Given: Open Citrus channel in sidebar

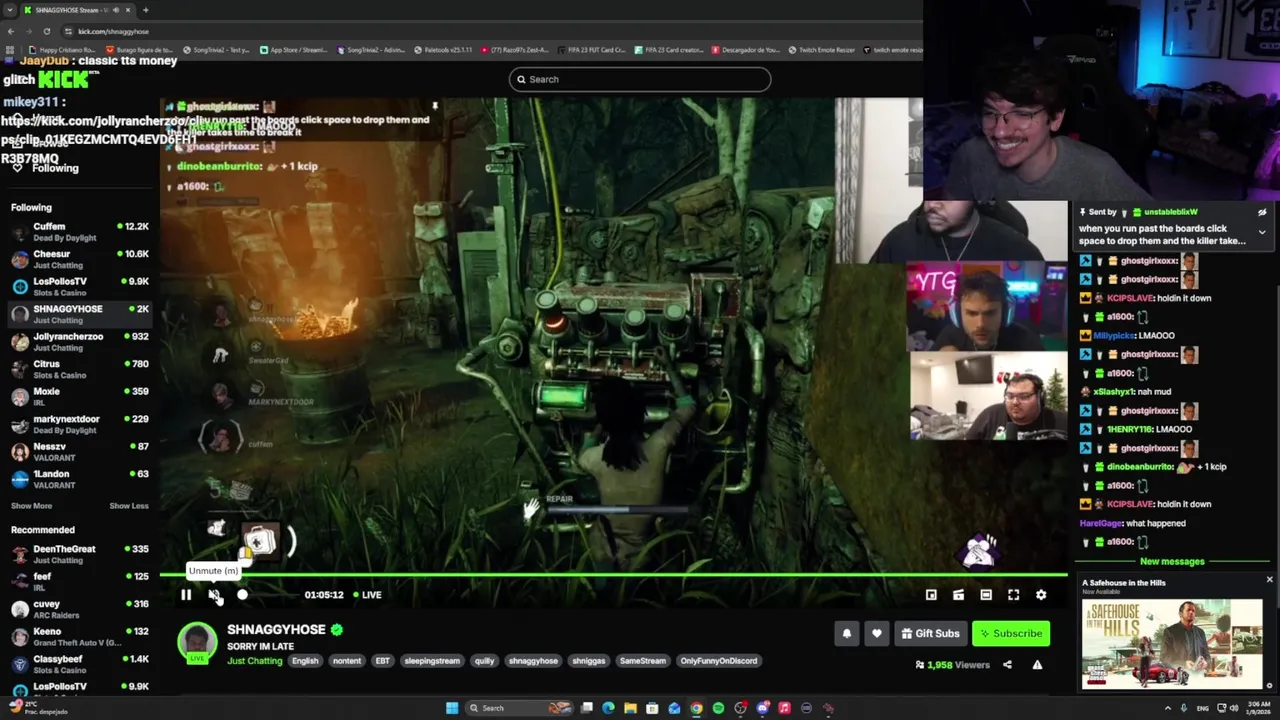Looking at the screenshot, I should 80,370.
